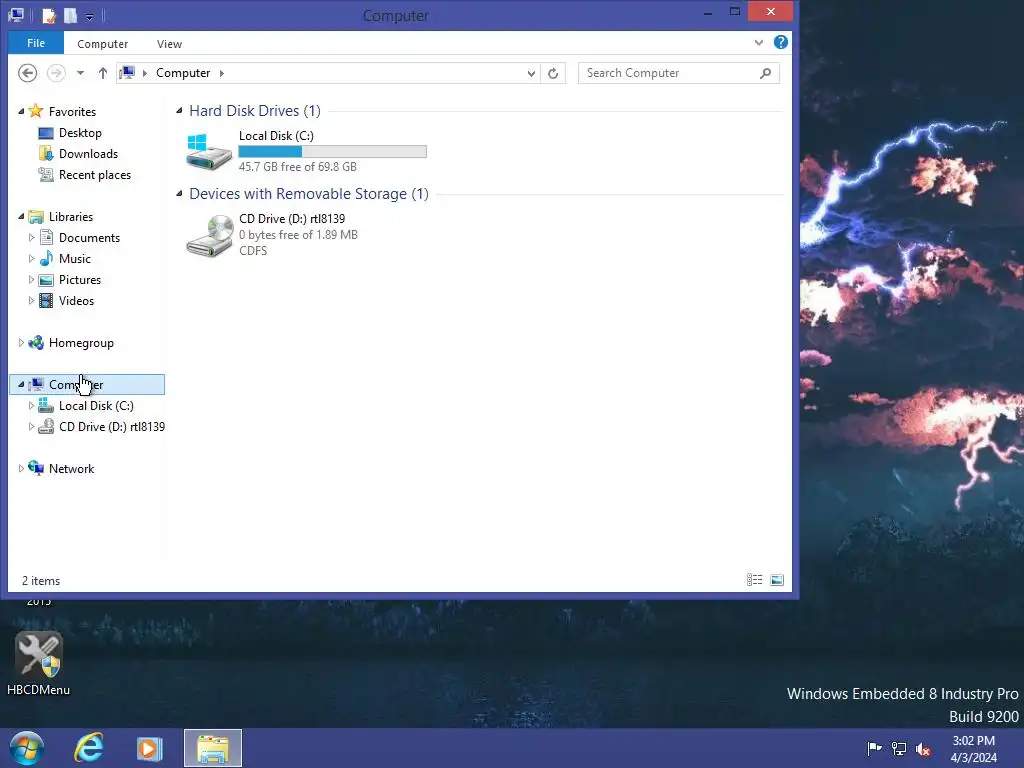Viewport: 1024px width, 768px height.
Task: Open the View ribbon tab
Action: [x=169, y=44]
